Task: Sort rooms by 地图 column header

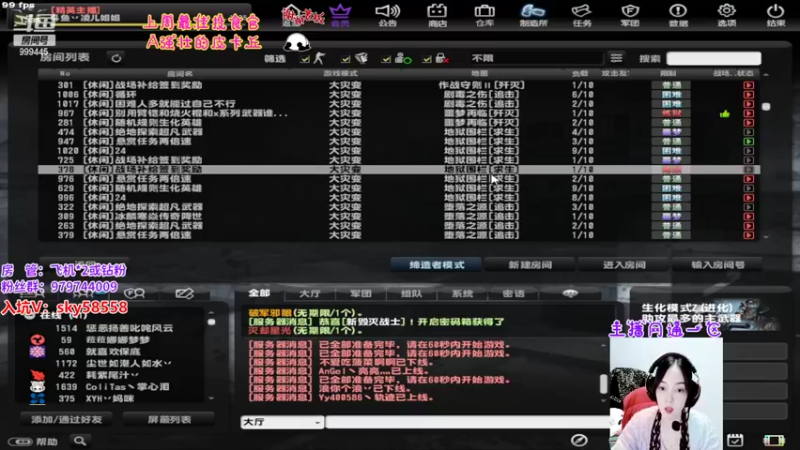Action: 480,73
